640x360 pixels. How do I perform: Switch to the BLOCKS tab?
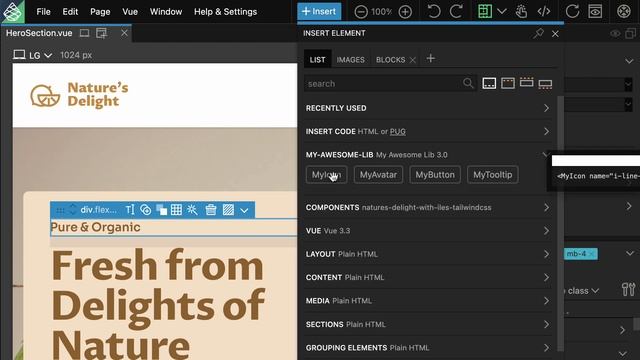[x=390, y=60]
